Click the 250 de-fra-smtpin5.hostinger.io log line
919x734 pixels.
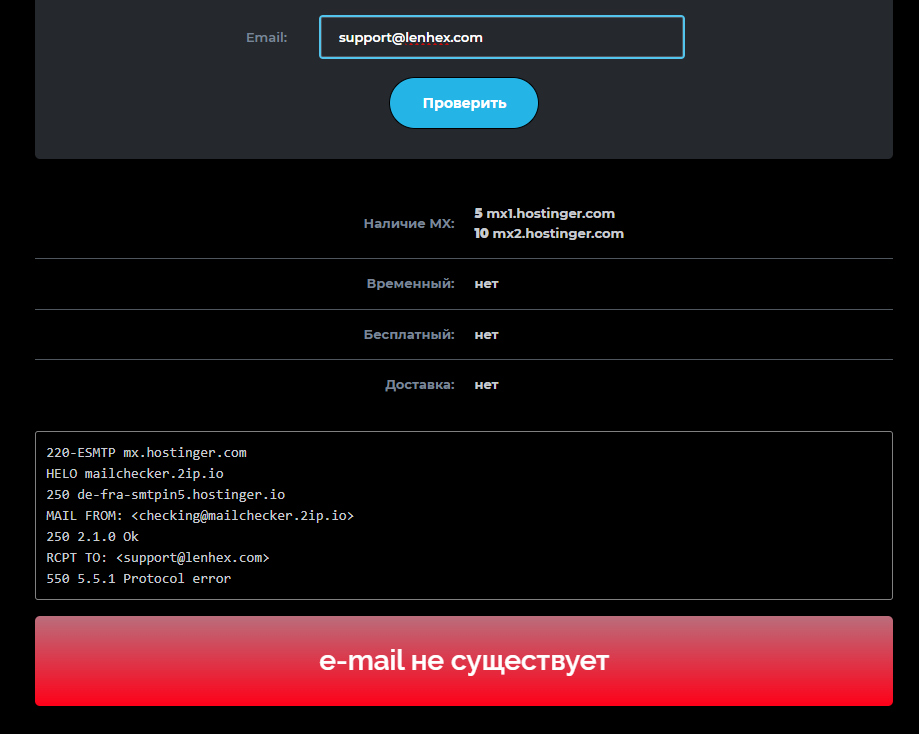[165, 495]
